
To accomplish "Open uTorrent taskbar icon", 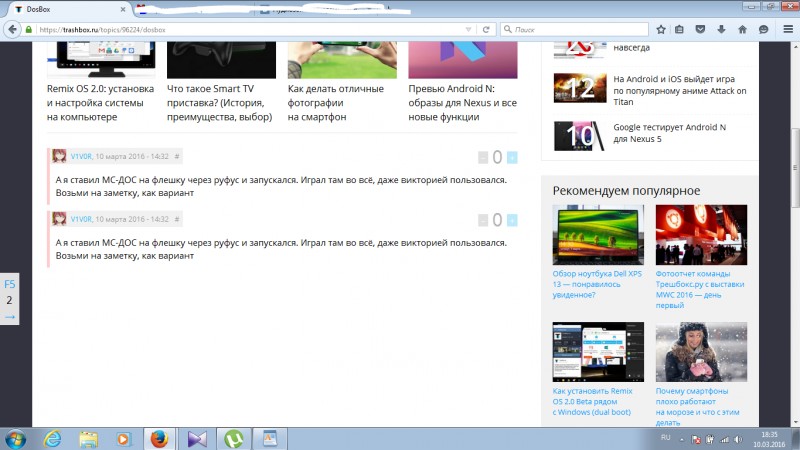I will click(234, 439).
